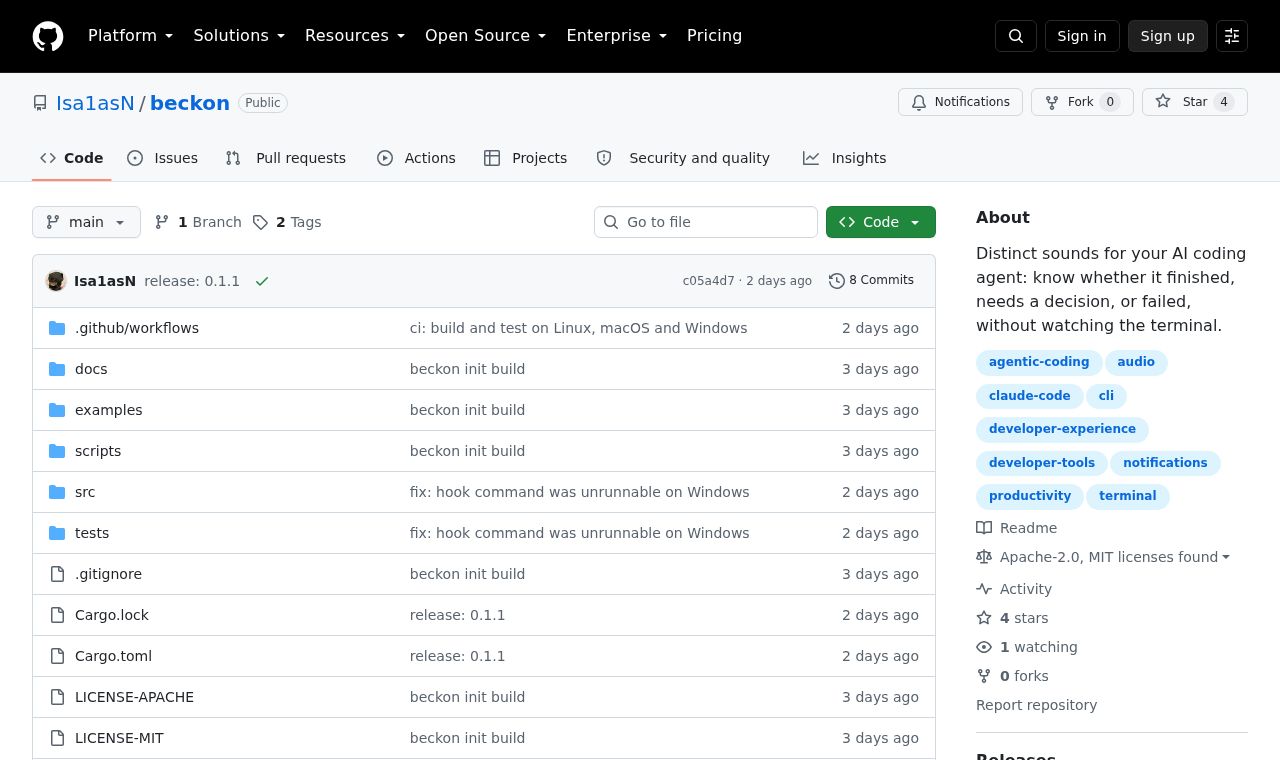The width and height of the screenshot is (1280, 760).
Task: Open commit hash c05a4d7
Action: point(709,281)
